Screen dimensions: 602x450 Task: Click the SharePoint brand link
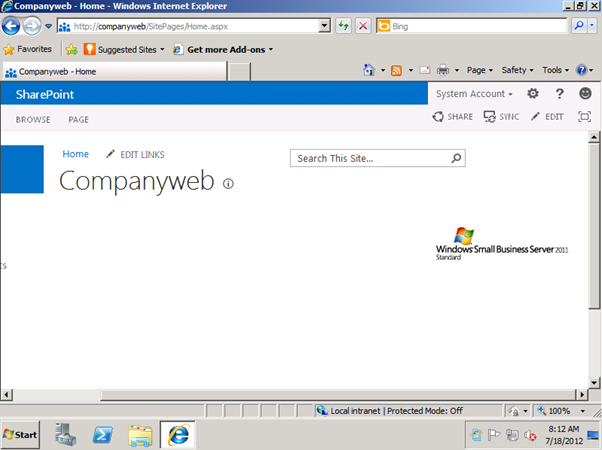(x=45, y=94)
